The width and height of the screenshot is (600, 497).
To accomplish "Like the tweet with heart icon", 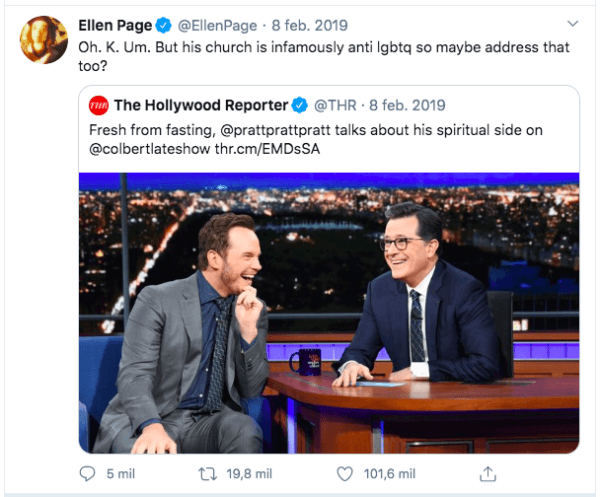I will (344, 474).
